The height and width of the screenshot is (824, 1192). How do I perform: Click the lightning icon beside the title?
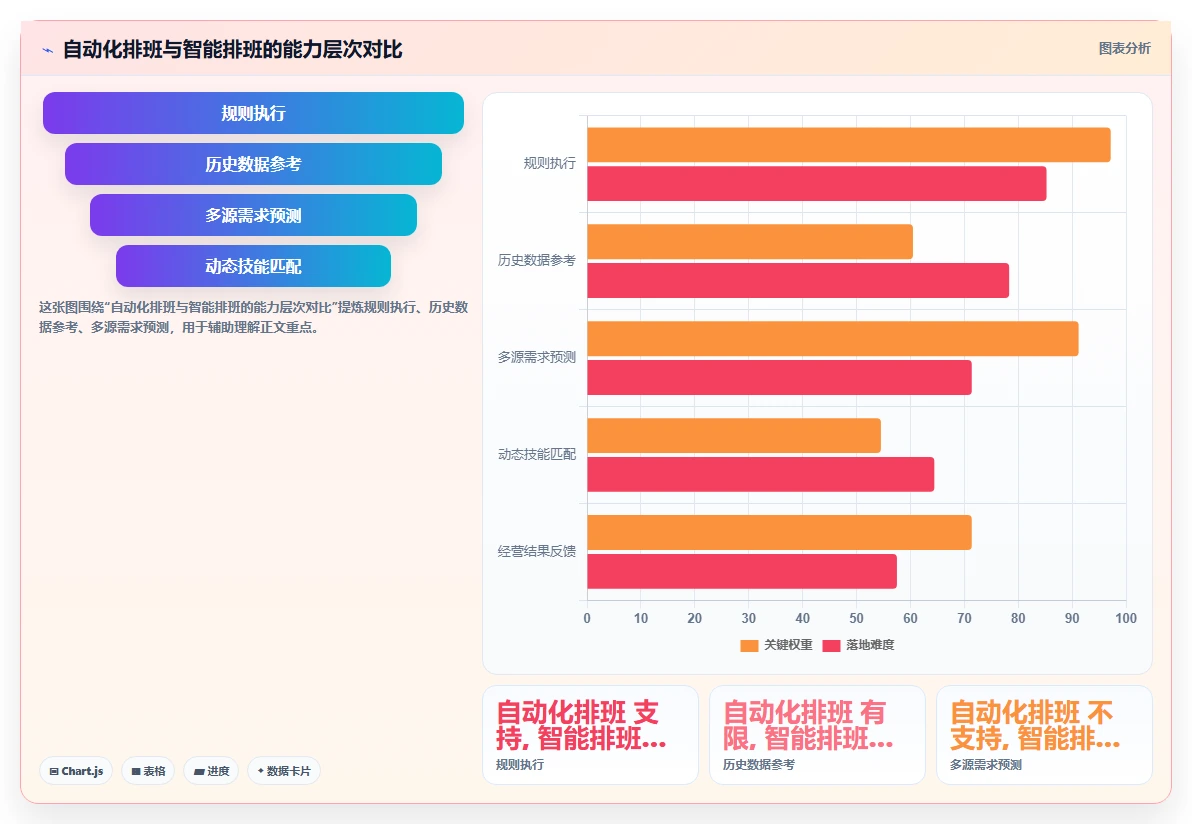click(x=48, y=50)
